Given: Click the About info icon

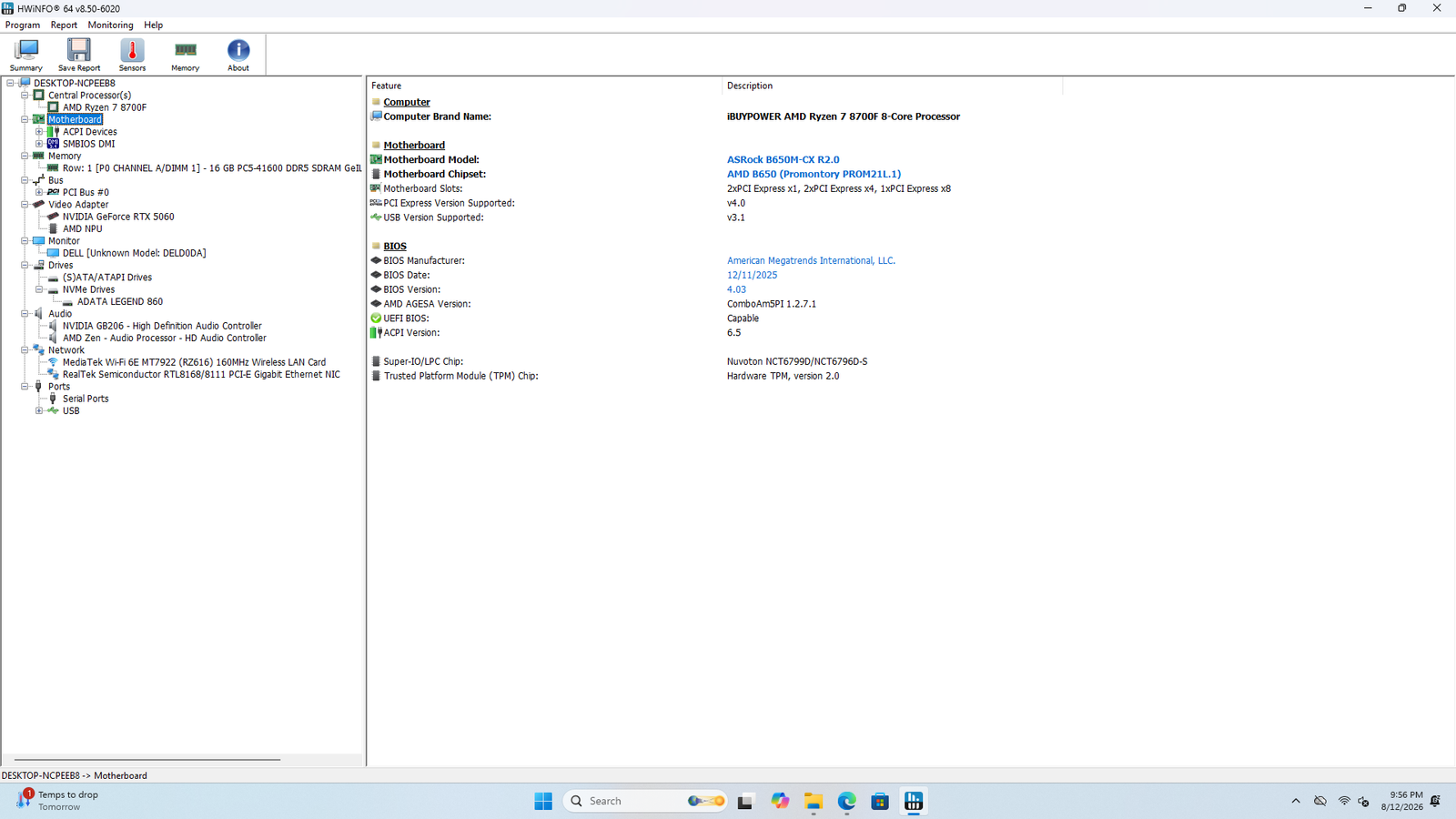Looking at the screenshot, I should [238, 55].
